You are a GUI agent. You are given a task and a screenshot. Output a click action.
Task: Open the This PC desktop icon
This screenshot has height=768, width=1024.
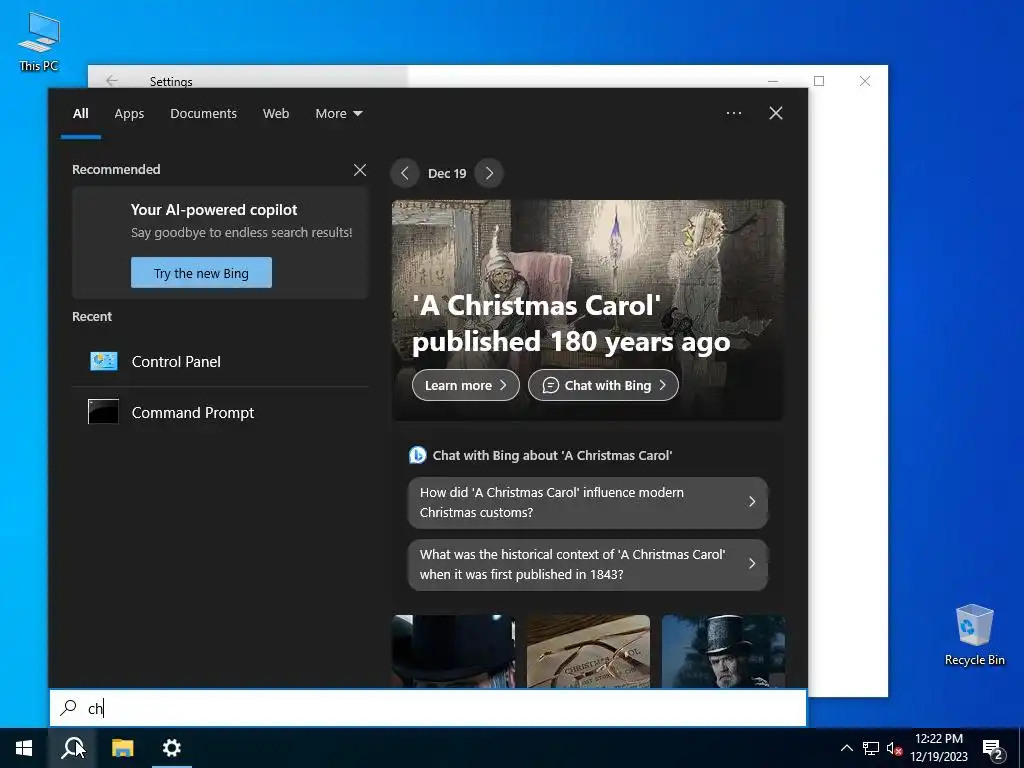pyautogui.click(x=39, y=41)
